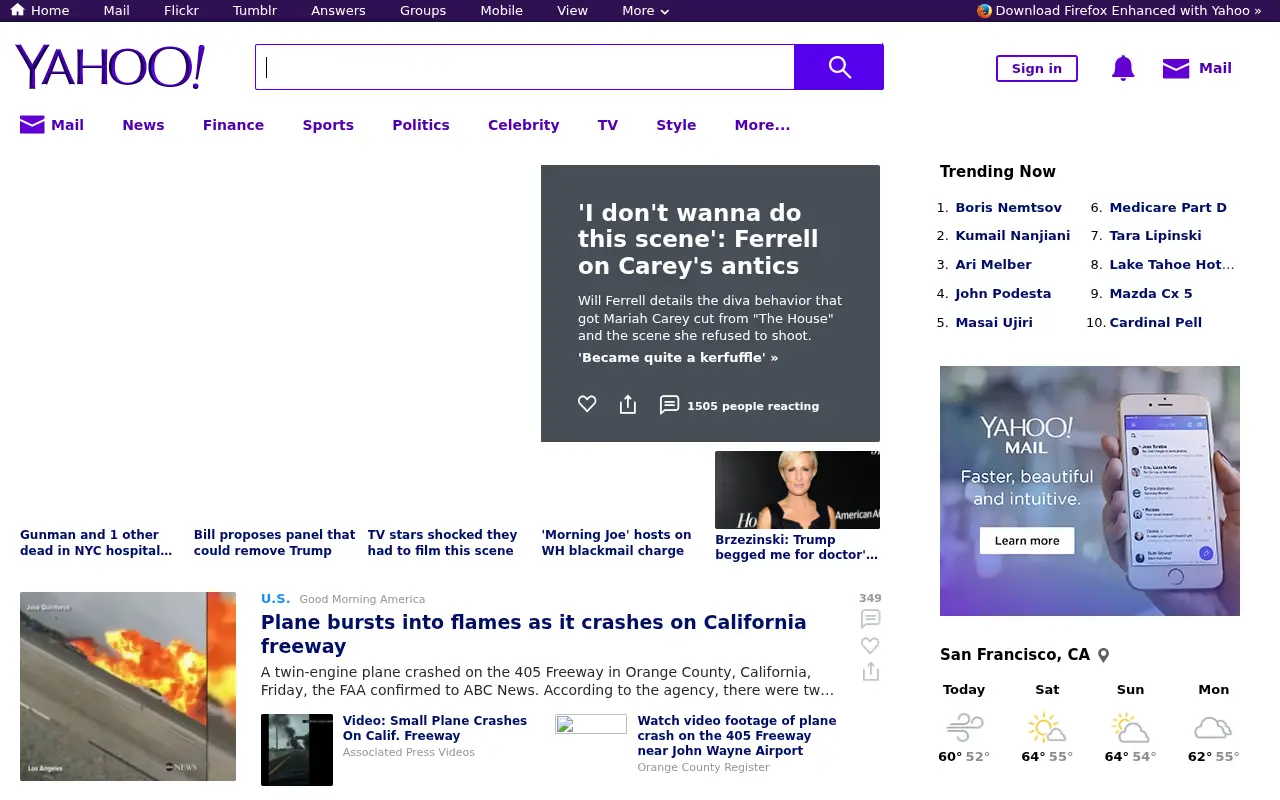The height and width of the screenshot is (800, 1280).
Task: Click location pin next to San Francisco, CA
Action: coord(1104,655)
